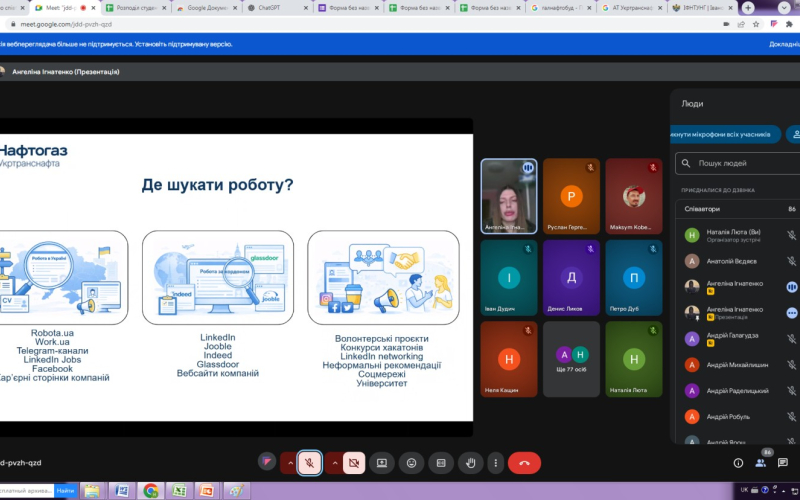This screenshot has height=500, width=800.
Task: Open the 'Докладніше' link in the blue banner
Action: [784, 44]
